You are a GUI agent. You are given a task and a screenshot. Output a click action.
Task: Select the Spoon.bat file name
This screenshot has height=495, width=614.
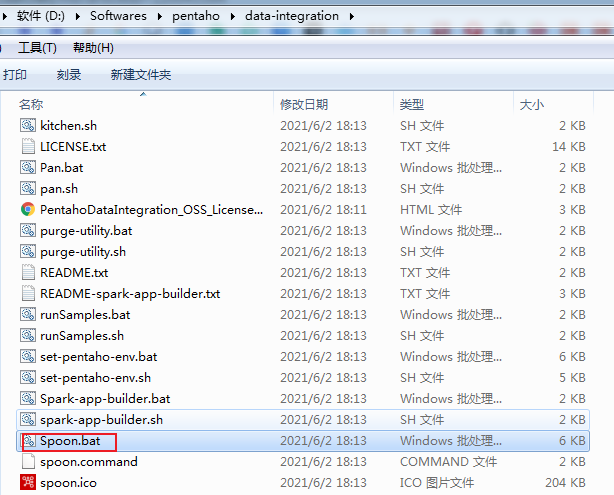point(70,441)
